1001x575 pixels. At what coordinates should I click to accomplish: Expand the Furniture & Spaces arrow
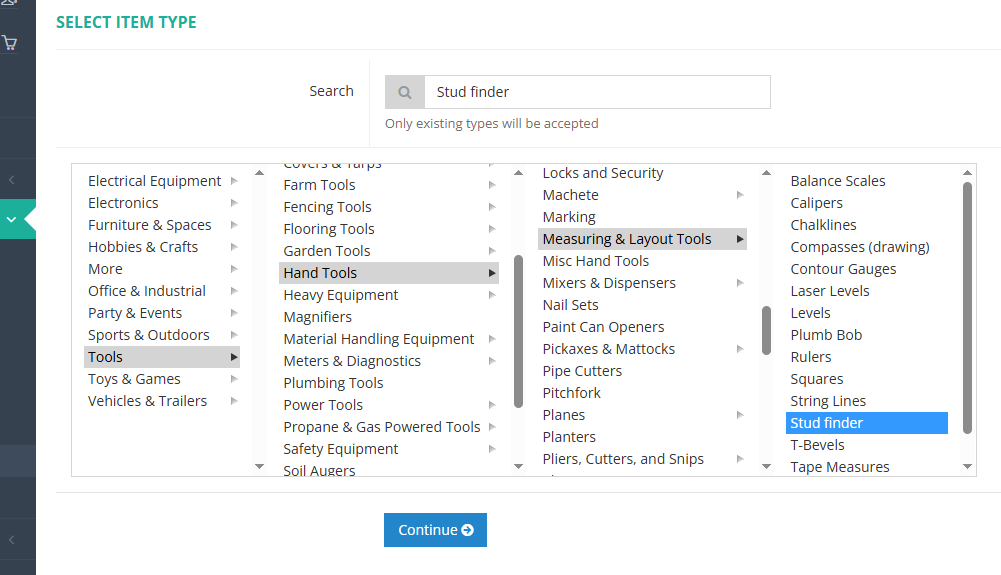pyautogui.click(x=234, y=225)
